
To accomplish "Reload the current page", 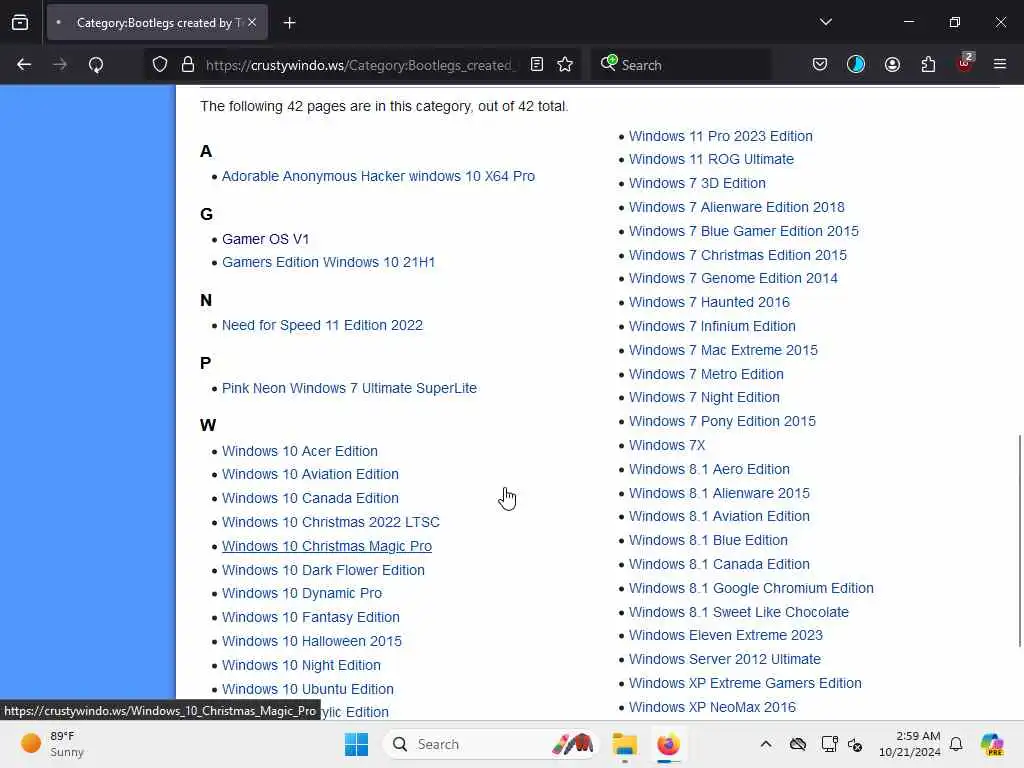I will click(96, 65).
